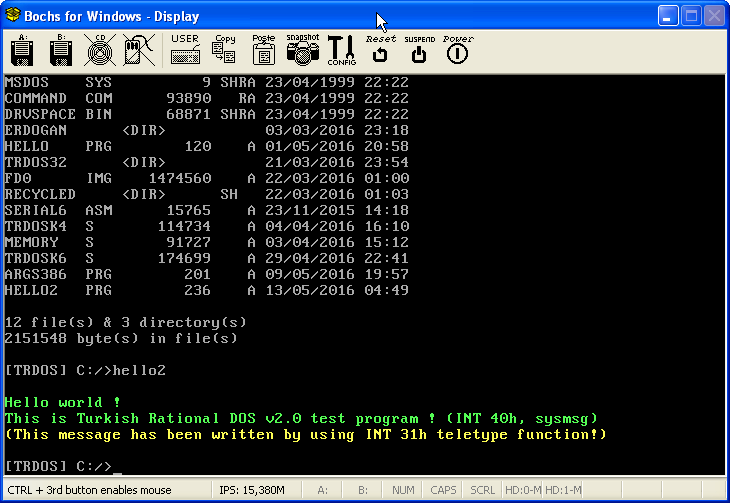Click the Paste clipboard icon
Screen dimensions: 730x503
point(264,49)
